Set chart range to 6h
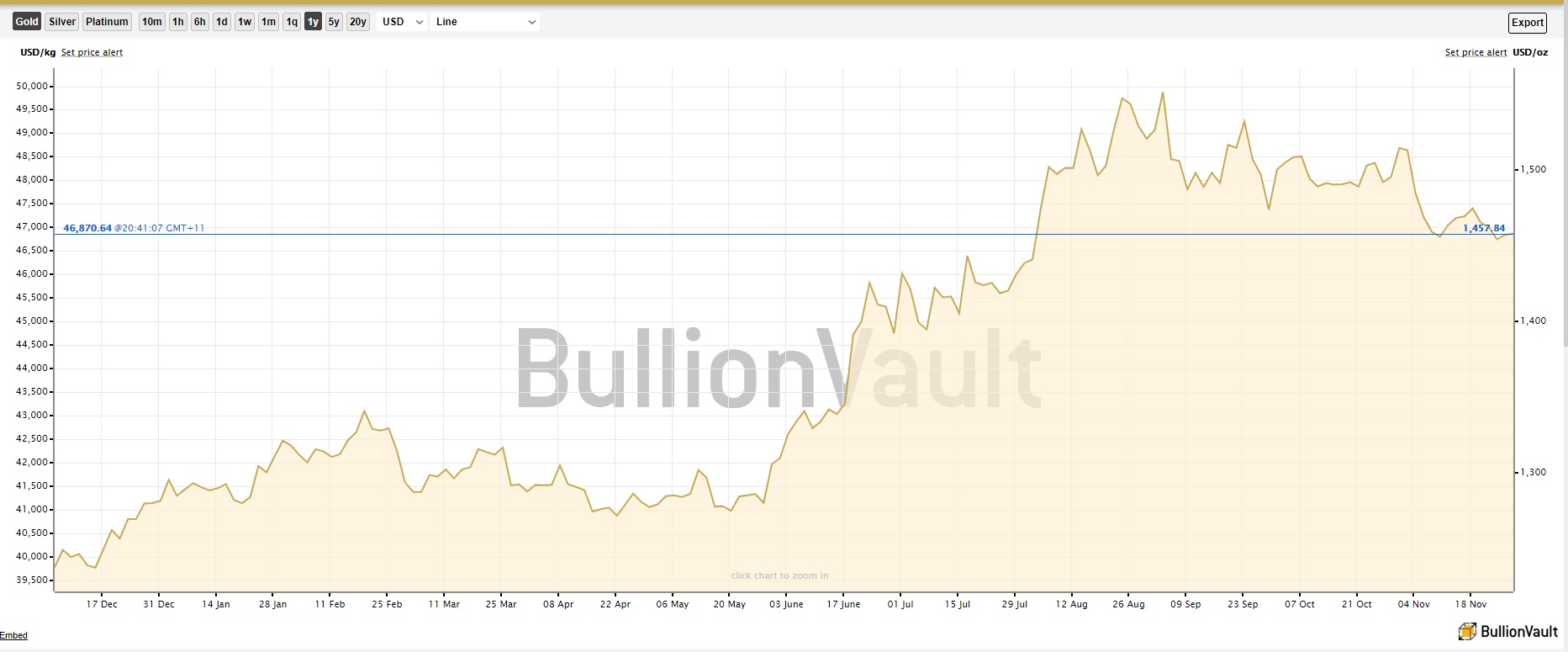 pyautogui.click(x=199, y=22)
